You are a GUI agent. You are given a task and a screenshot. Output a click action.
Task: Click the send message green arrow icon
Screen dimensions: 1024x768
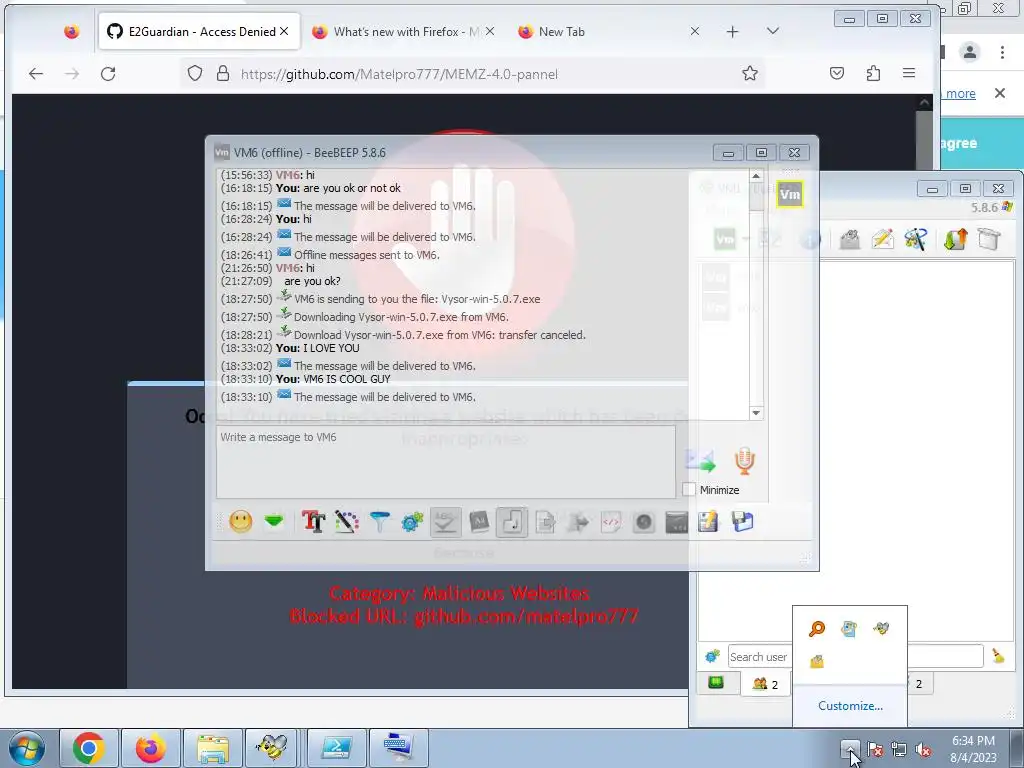(701, 461)
